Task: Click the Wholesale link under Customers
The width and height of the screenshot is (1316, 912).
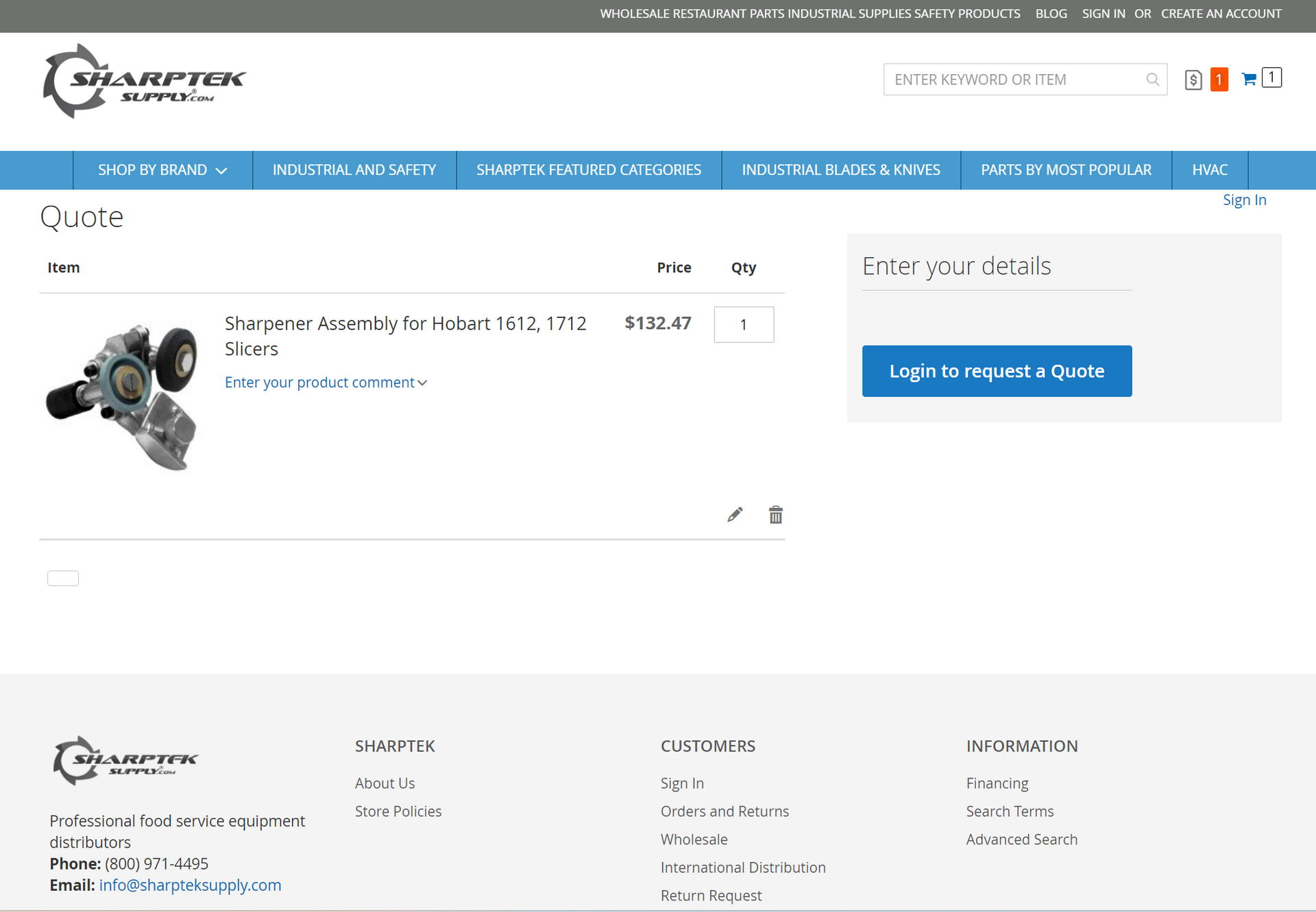Action: 694,839
